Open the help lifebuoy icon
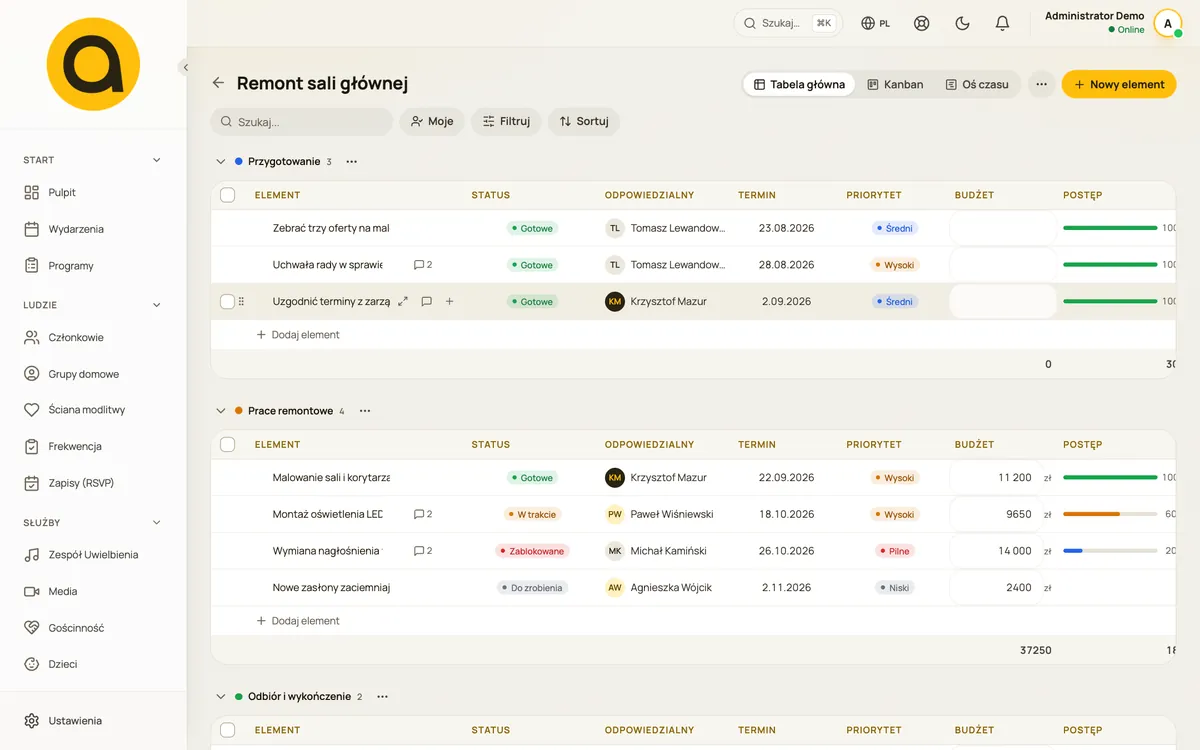 922,23
